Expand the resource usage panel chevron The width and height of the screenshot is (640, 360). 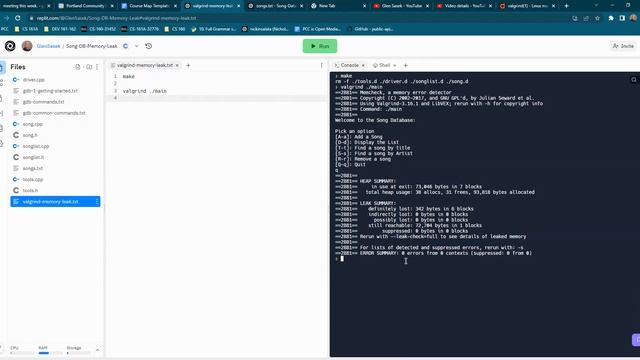tap(98, 350)
